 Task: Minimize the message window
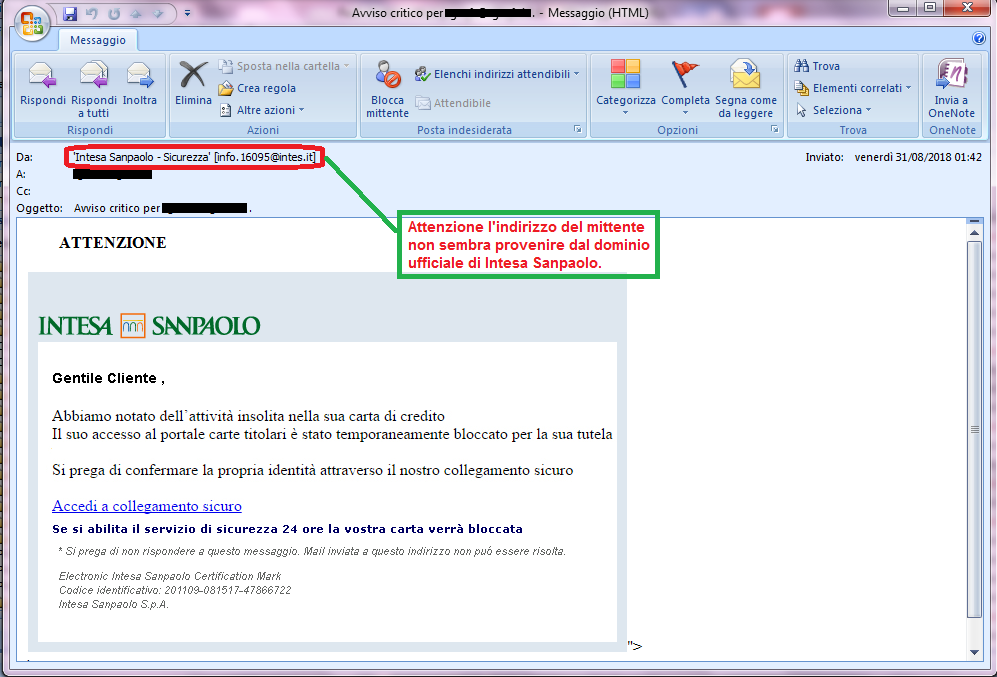tap(903, 8)
